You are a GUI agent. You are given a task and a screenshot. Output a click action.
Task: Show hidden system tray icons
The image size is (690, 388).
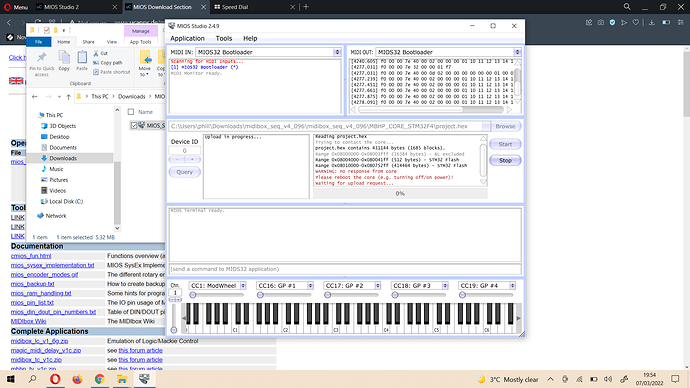click(551, 379)
